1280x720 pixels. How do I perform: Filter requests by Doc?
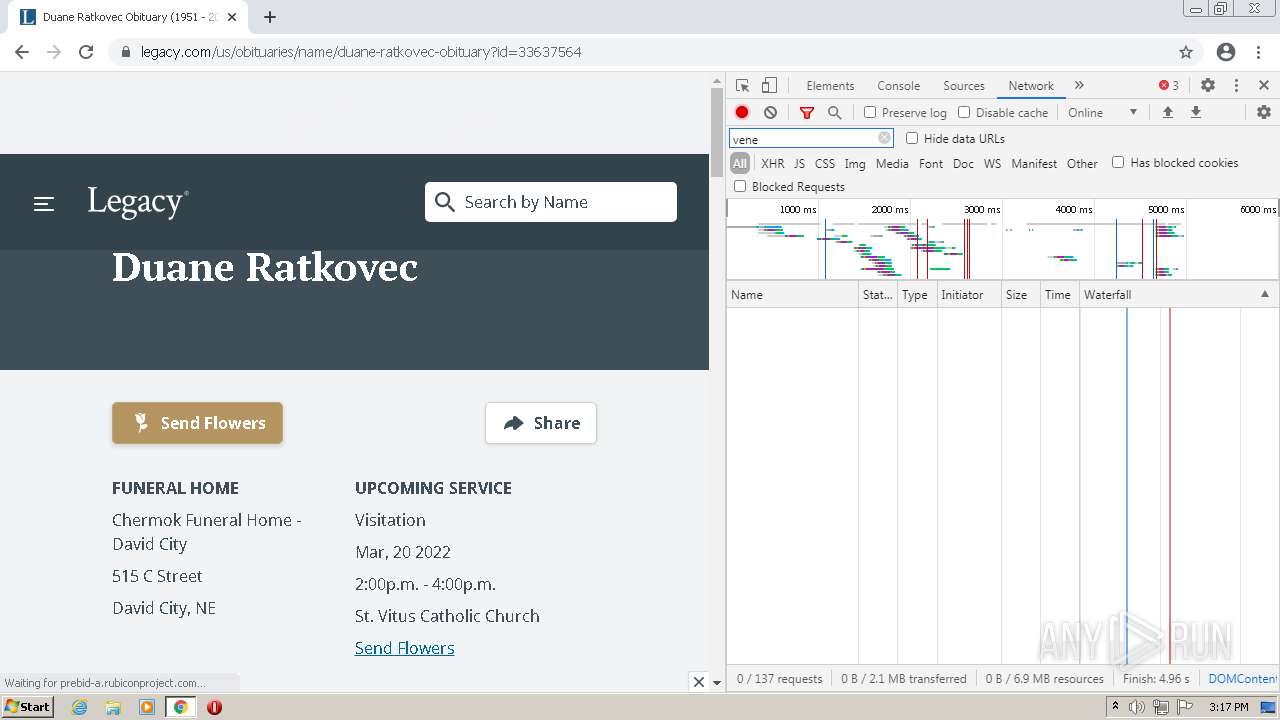point(963,163)
